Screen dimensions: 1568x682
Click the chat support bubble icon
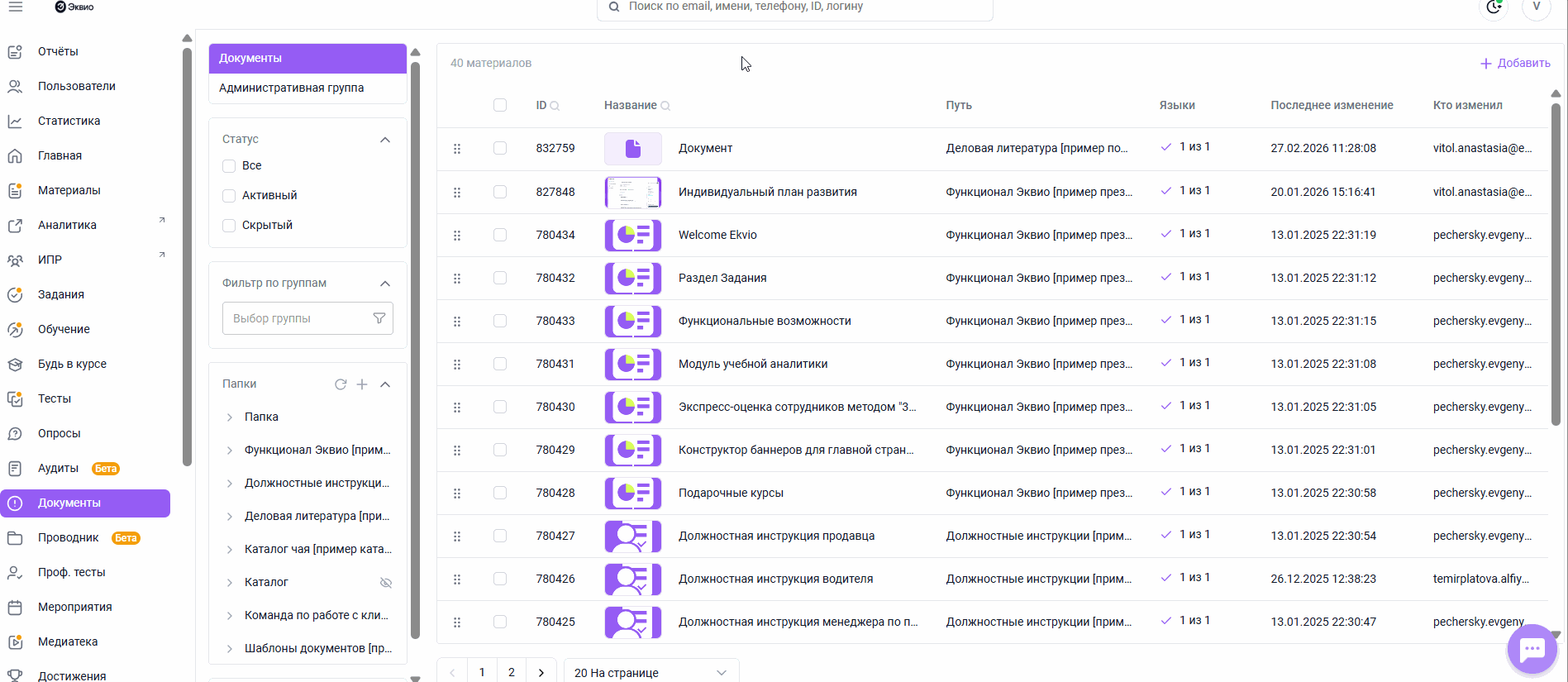(1532, 649)
